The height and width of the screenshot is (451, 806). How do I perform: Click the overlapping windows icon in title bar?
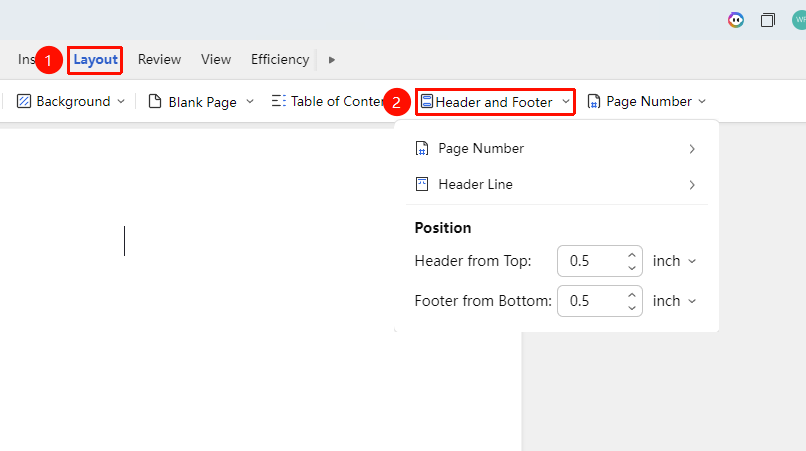point(768,20)
